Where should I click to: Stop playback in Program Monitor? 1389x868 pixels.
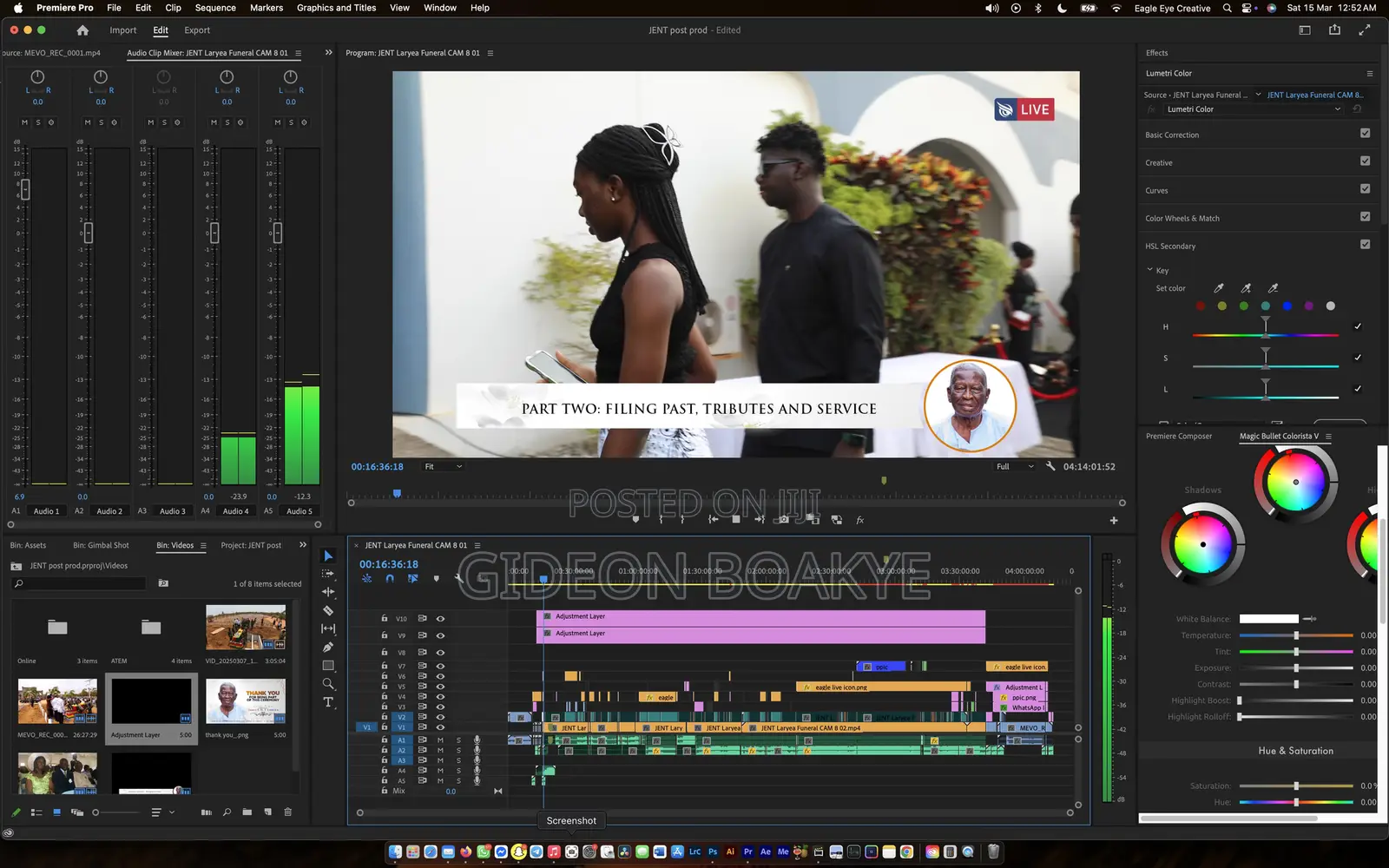736,520
